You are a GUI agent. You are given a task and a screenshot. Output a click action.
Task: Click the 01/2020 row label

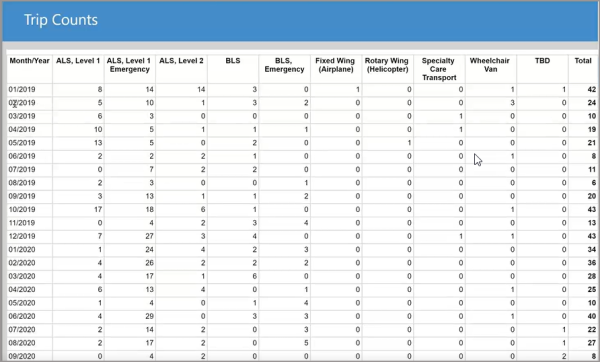[x=22, y=249]
